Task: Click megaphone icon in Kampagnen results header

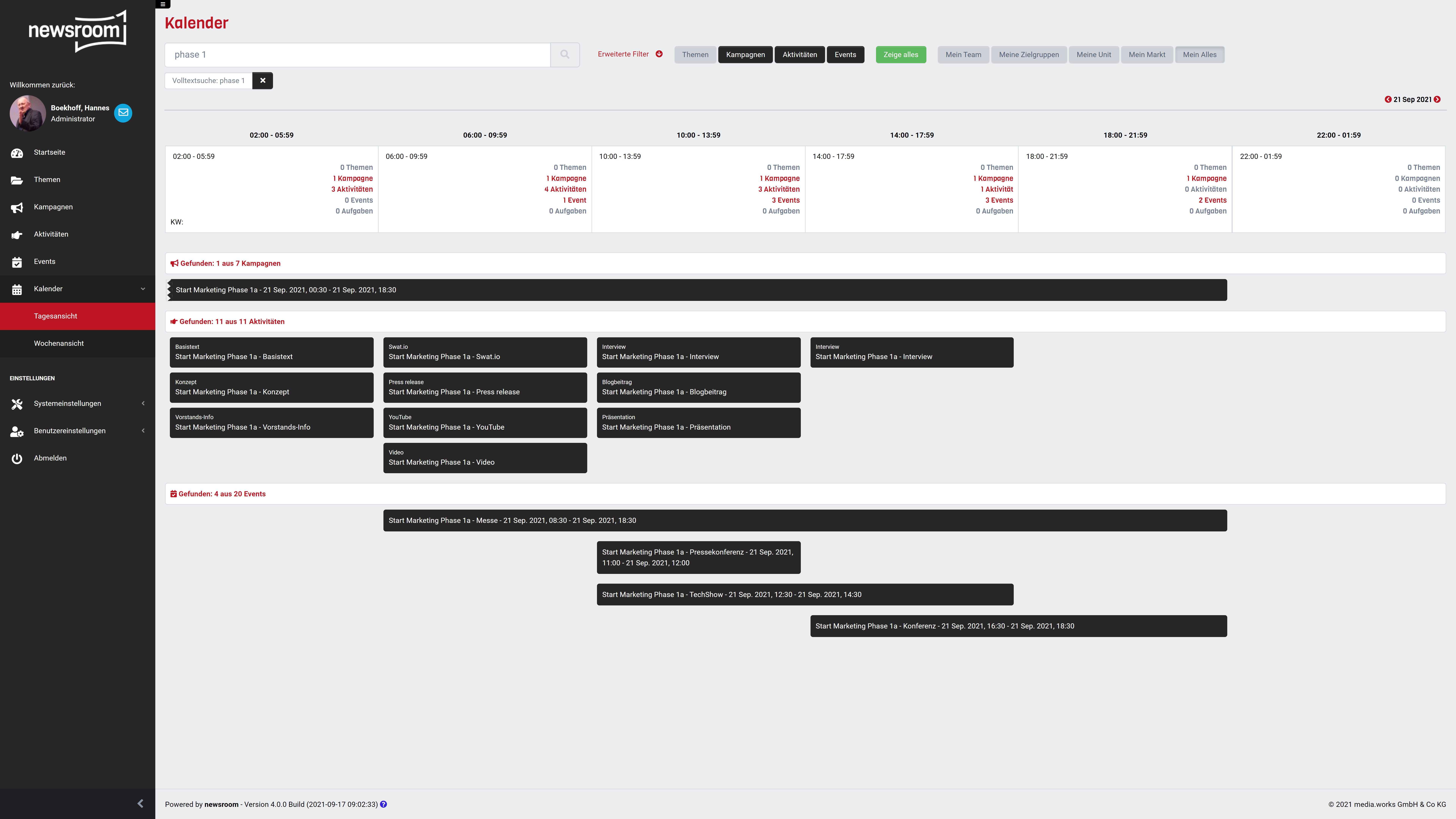Action: click(x=175, y=263)
